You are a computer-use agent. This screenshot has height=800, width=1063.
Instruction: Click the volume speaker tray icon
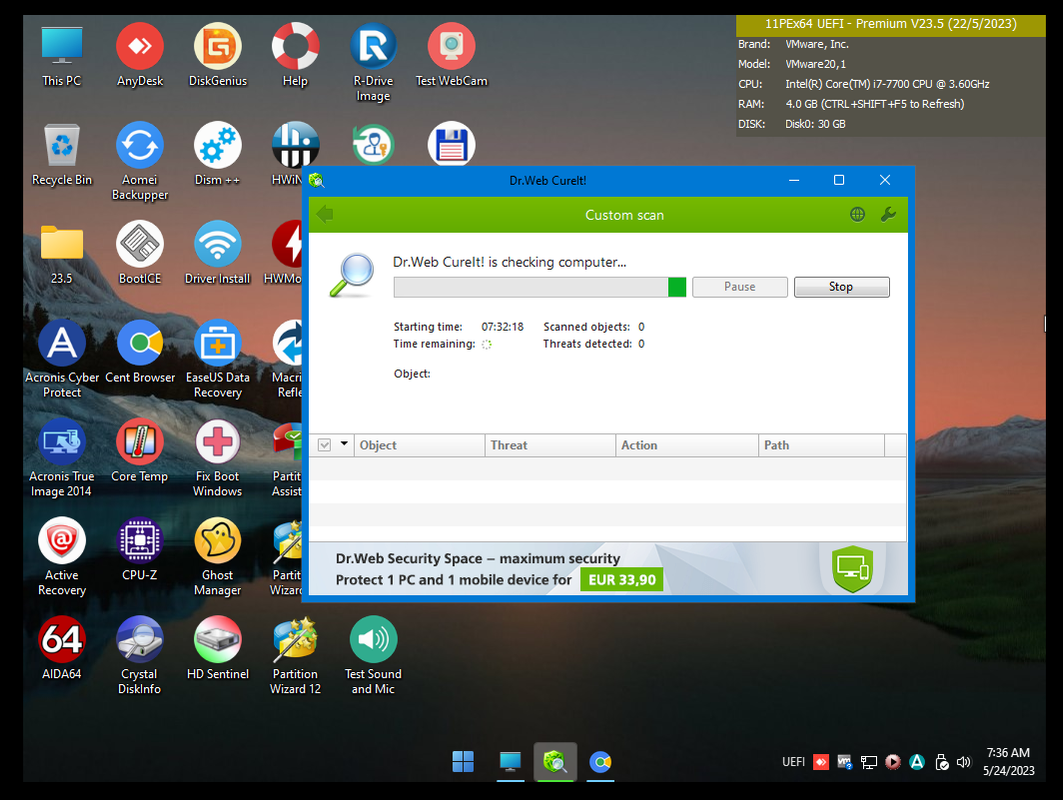click(x=963, y=762)
